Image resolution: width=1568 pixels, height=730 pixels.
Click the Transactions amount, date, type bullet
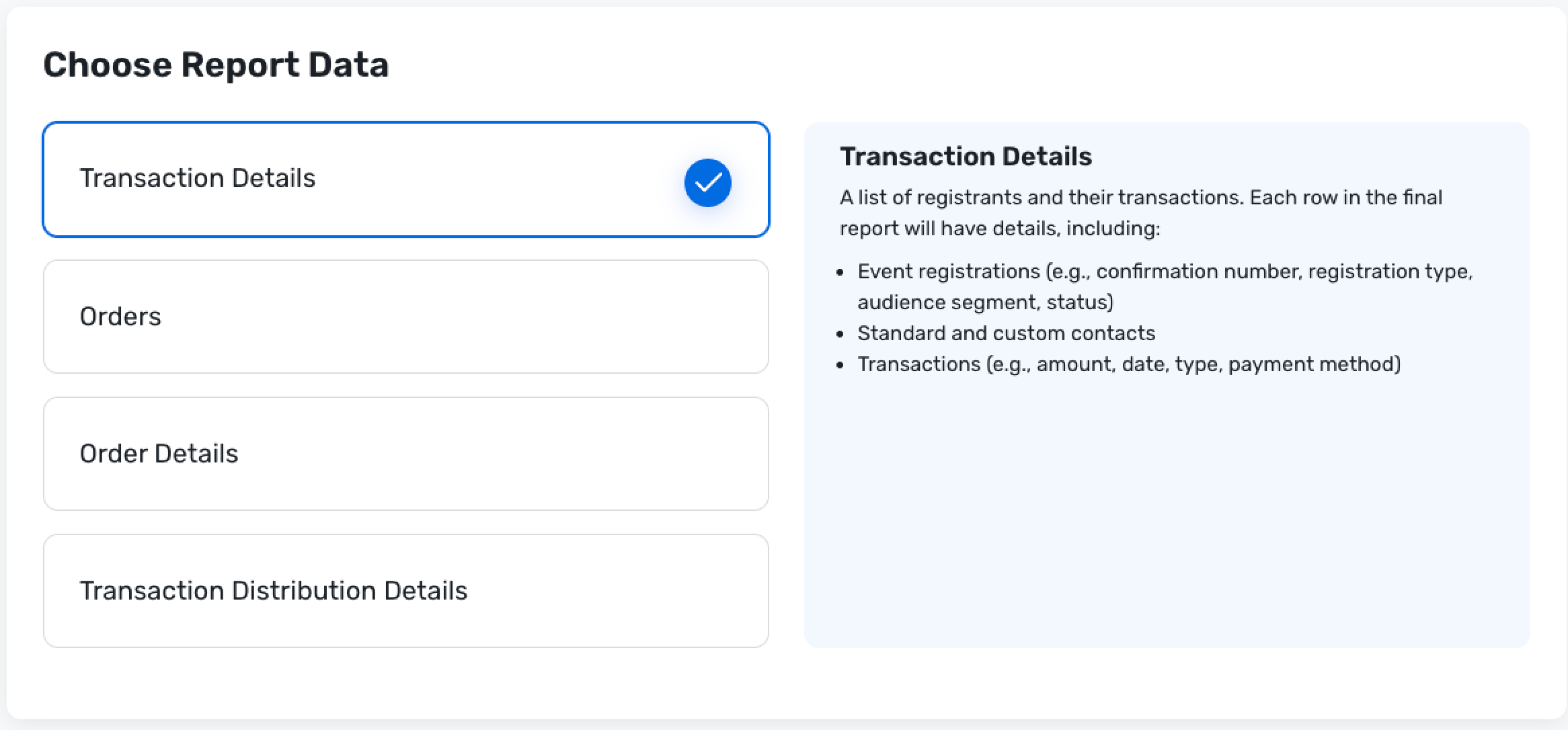pos(1129,364)
